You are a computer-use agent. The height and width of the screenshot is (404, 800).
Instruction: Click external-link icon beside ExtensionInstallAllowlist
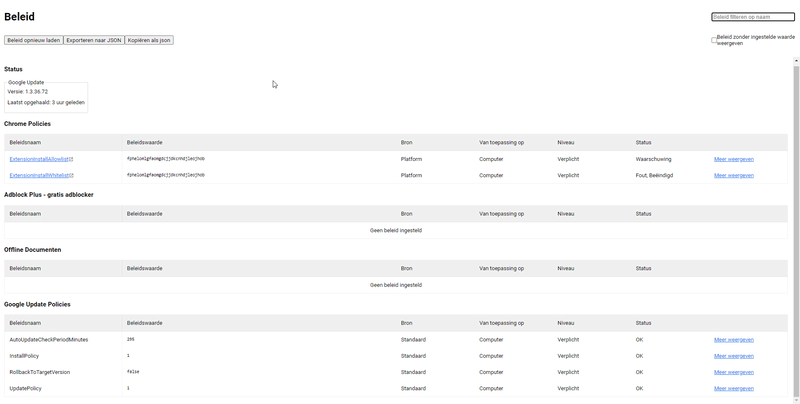[x=71, y=159]
